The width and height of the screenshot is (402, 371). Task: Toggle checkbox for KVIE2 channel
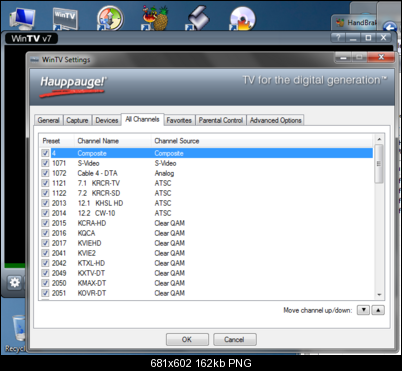tap(45, 253)
